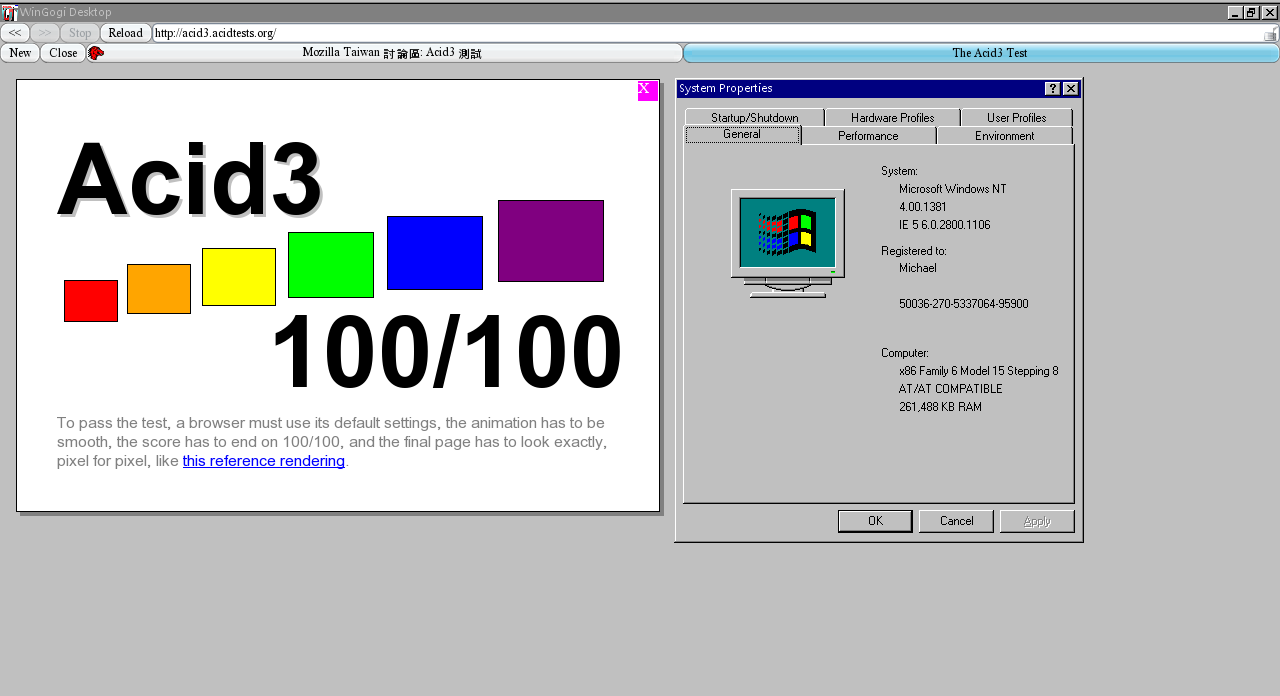
Task: Confirm System Properties with OK
Action: [x=875, y=521]
